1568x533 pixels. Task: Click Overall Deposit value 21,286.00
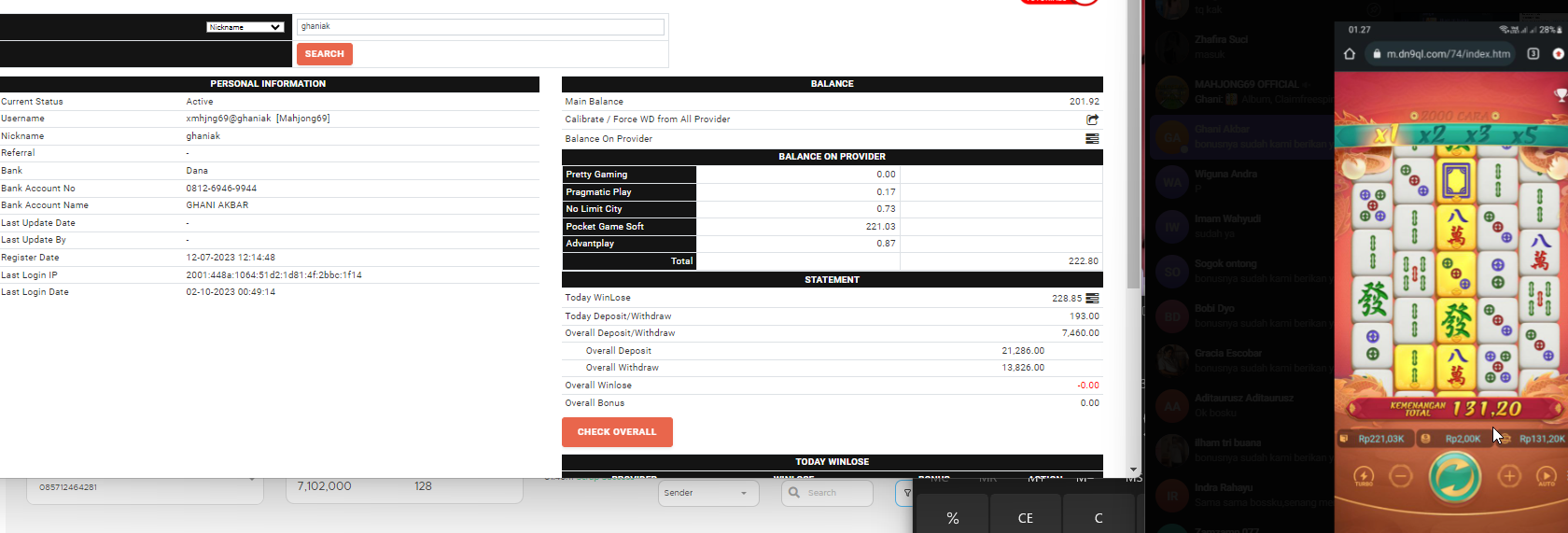tap(1023, 351)
